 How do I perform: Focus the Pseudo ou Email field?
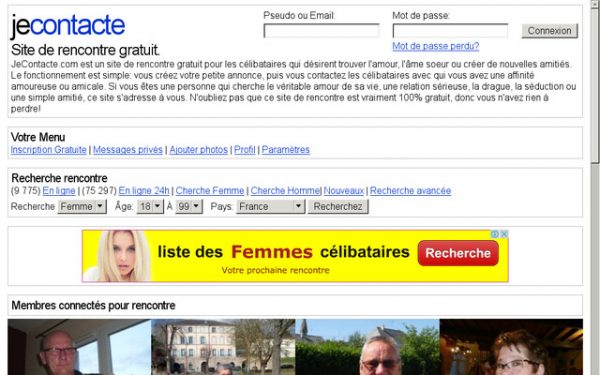[321, 31]
